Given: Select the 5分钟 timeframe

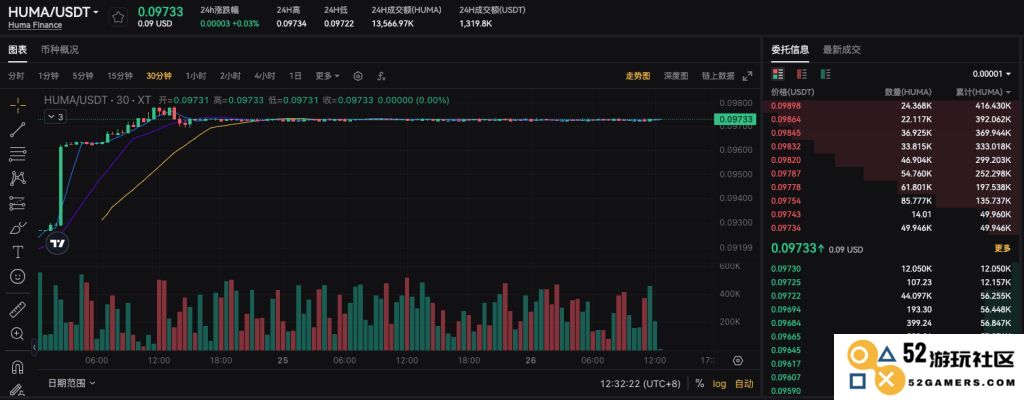Looking at the screenshot, I should click(x=83, y=76).
